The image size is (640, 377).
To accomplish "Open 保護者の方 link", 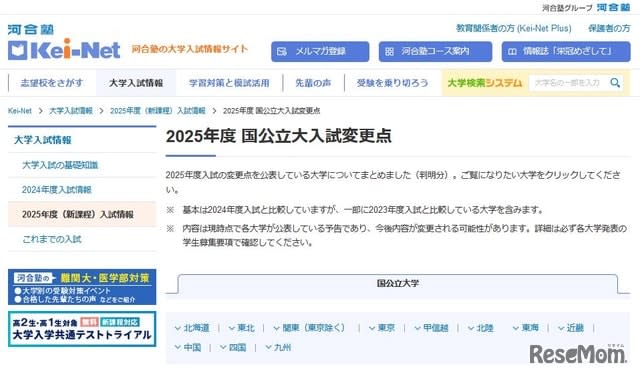I will coord(609,28).
